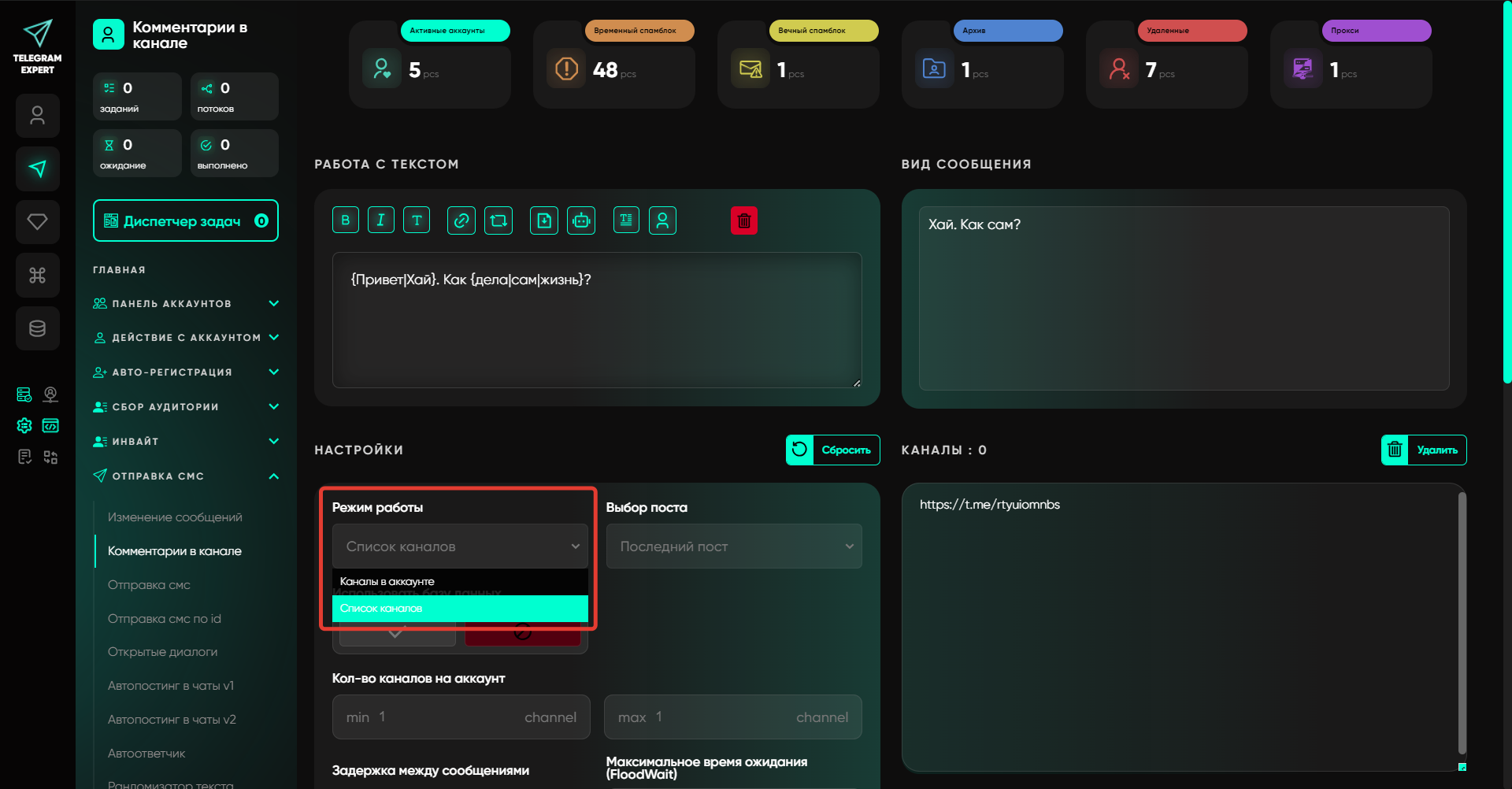Click the file download icon in toolbar
1512x789 pixels.
(x=544, y=220)
